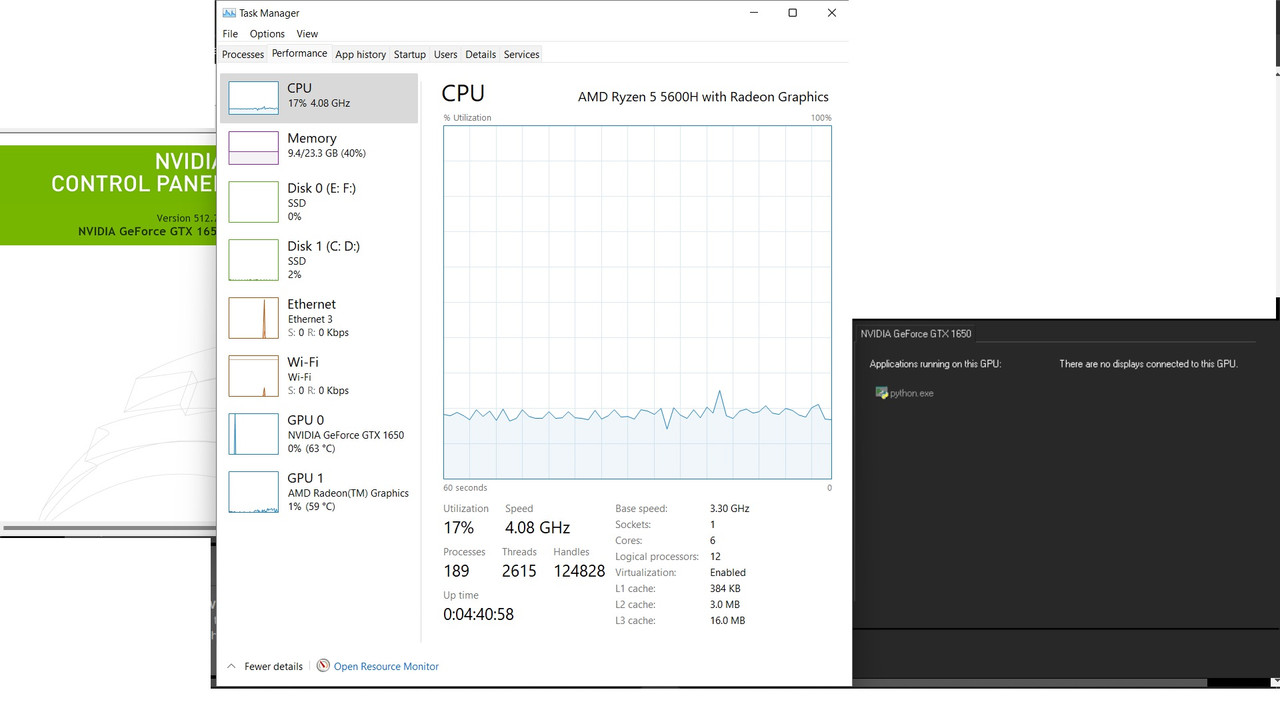Click the Sockets value 1
The width and height of the screenshot is (1280, 720).
713,524
